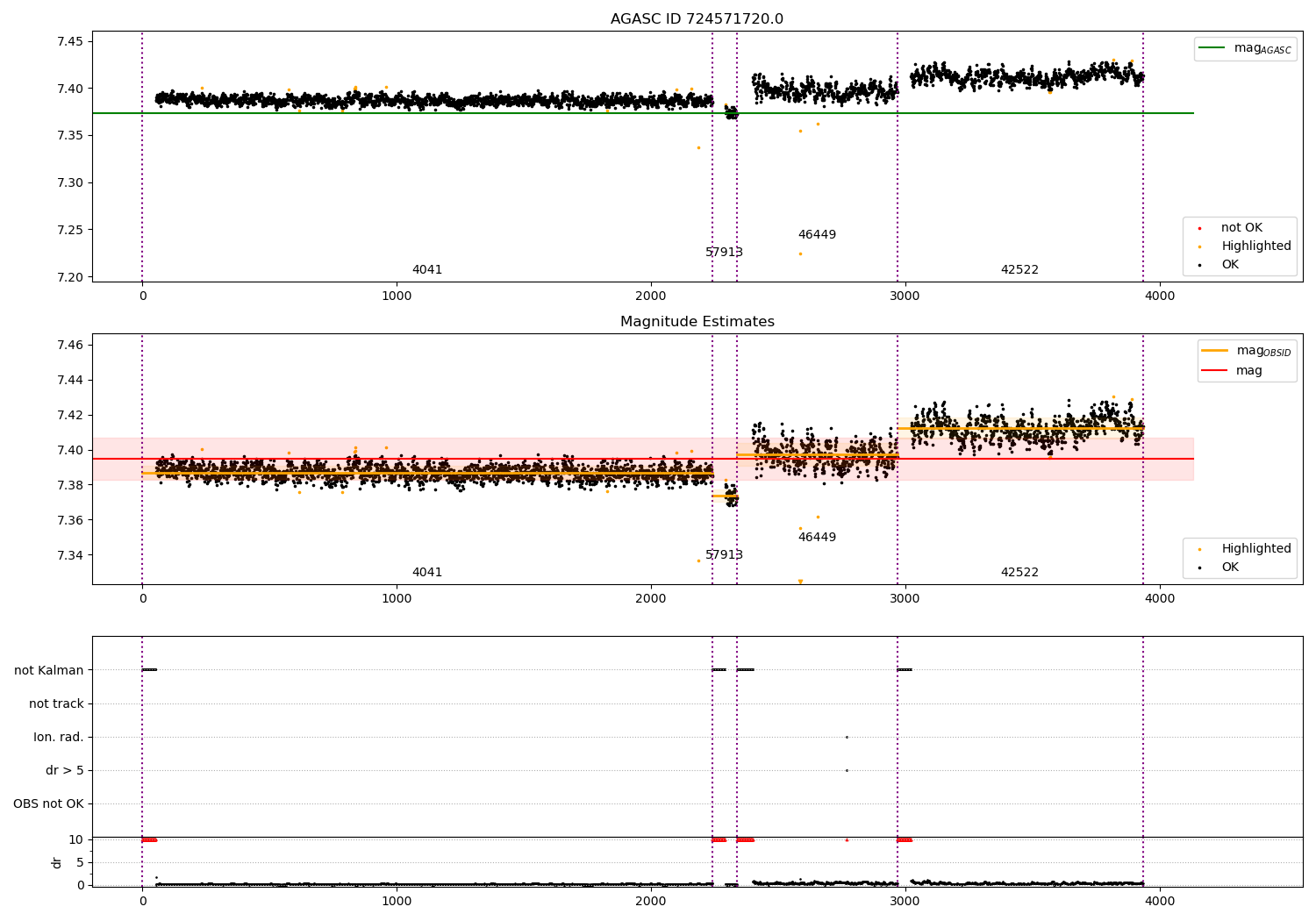
Task: Select the "7.38" y-axis tick label
Action: coord(70,485)
